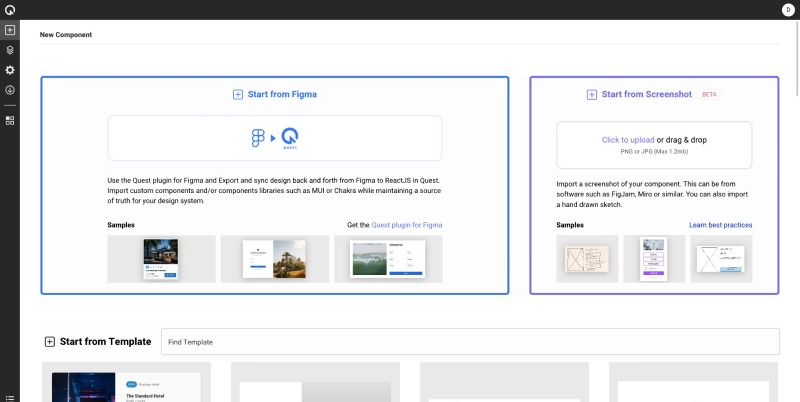This screenshot has height=402, width=800.
Task: Focus the Find Template search field
Action: pos(470,342)
